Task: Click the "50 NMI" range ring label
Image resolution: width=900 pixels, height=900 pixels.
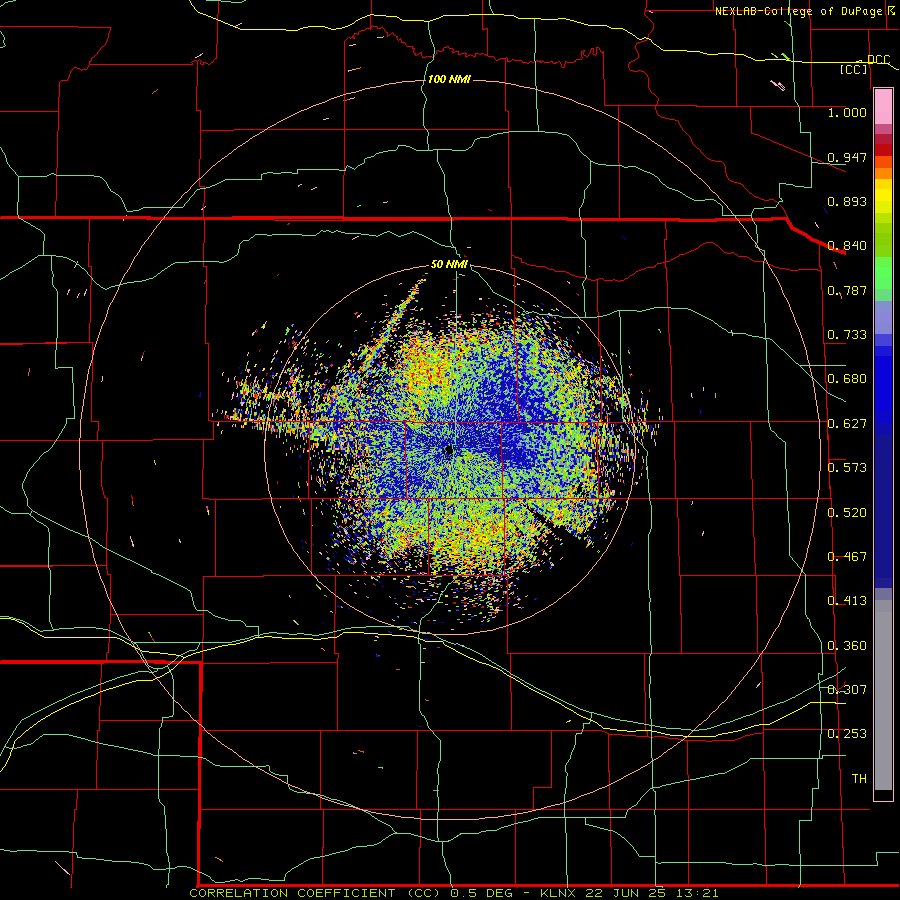Action: [x=449, y=264]
